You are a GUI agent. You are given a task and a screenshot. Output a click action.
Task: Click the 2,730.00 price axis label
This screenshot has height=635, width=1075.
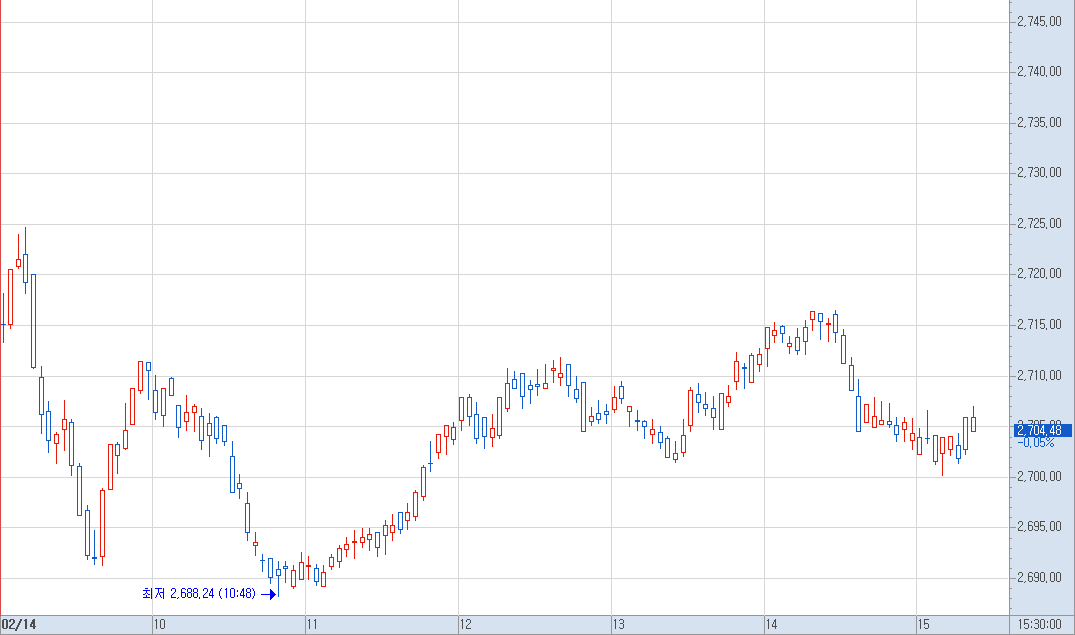point(1039,172)
